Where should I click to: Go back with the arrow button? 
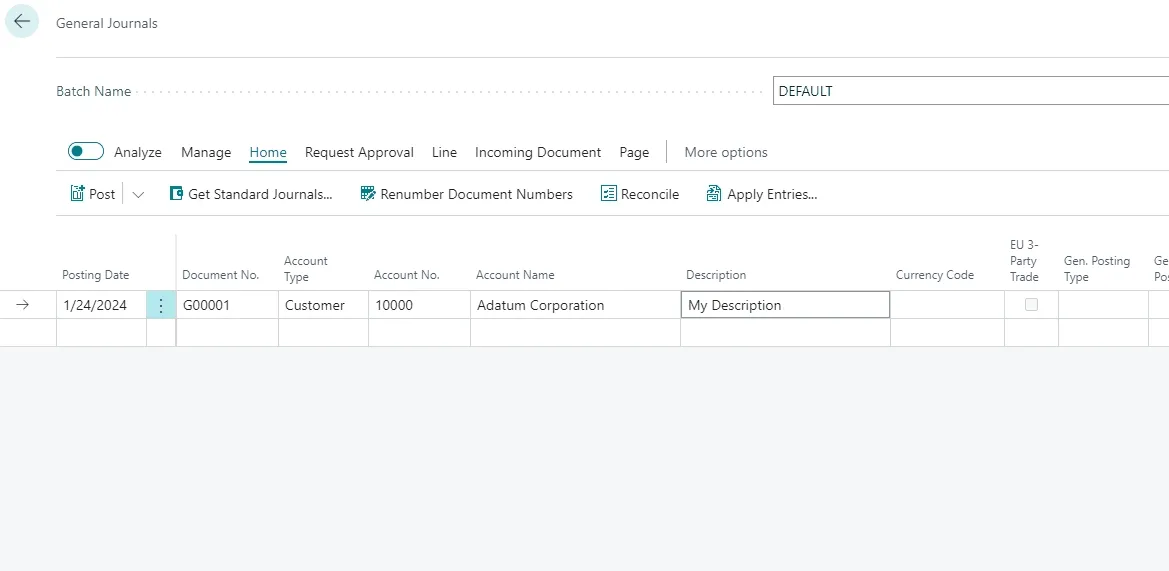22,22
